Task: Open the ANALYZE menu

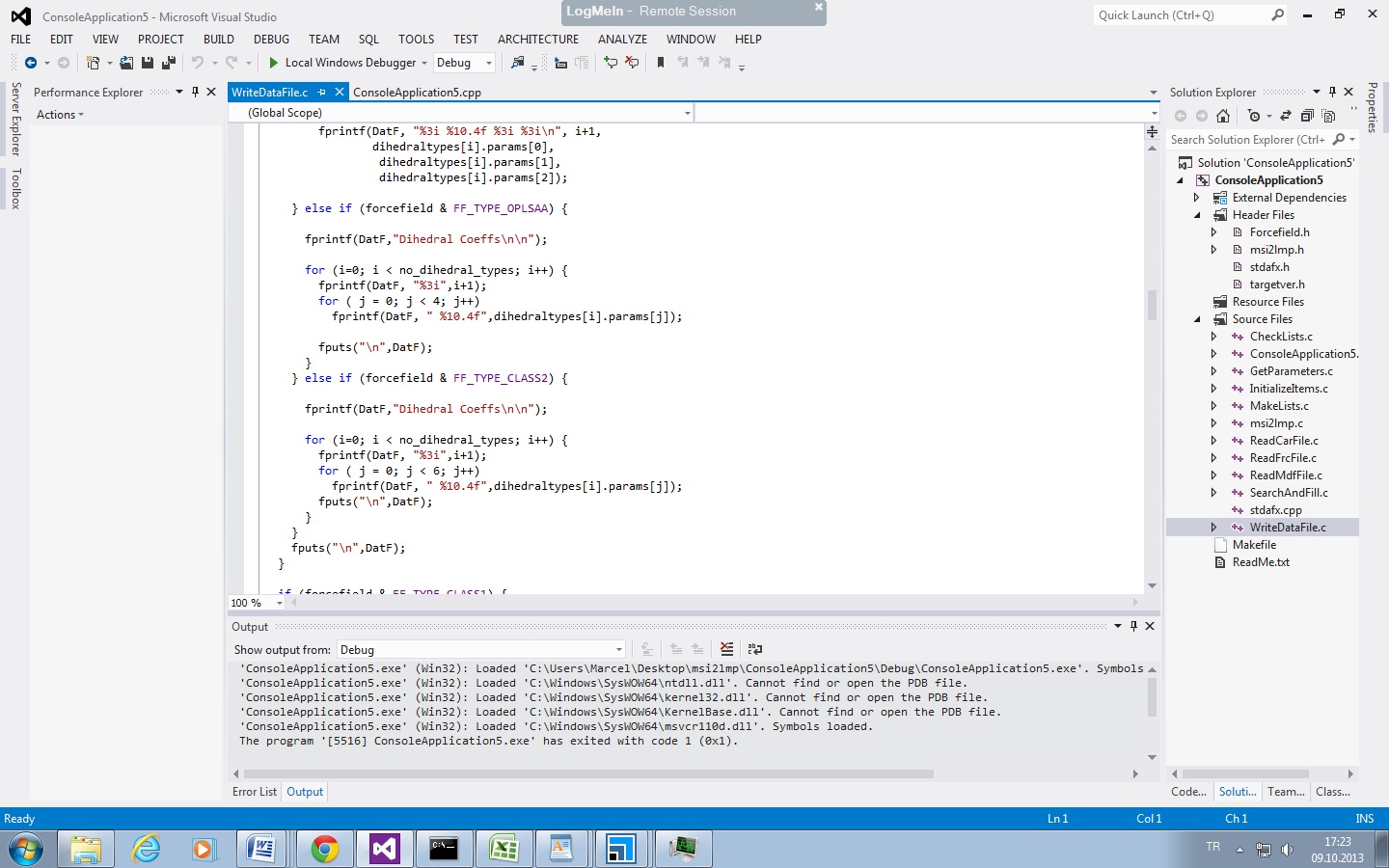Action: (622, 40)
